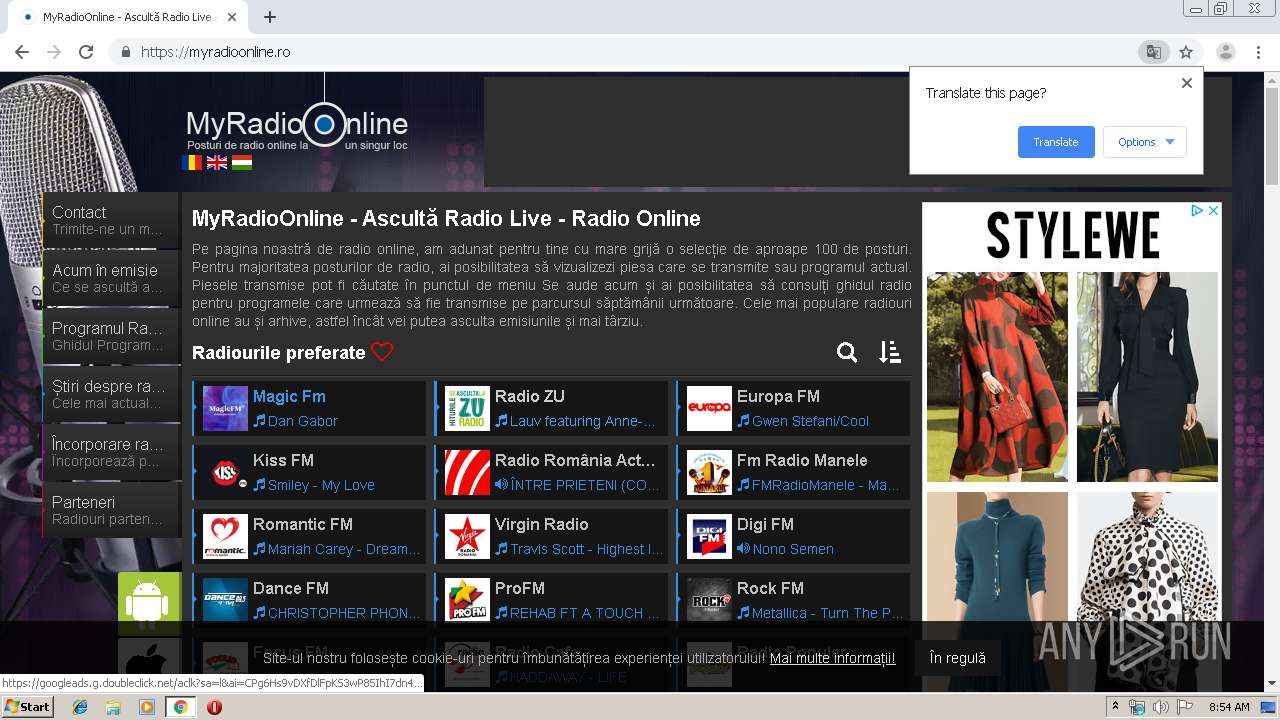Select the Hungarian flag language icon
The height and width of the screenshot is (720, 1280).
pos(242,162)
